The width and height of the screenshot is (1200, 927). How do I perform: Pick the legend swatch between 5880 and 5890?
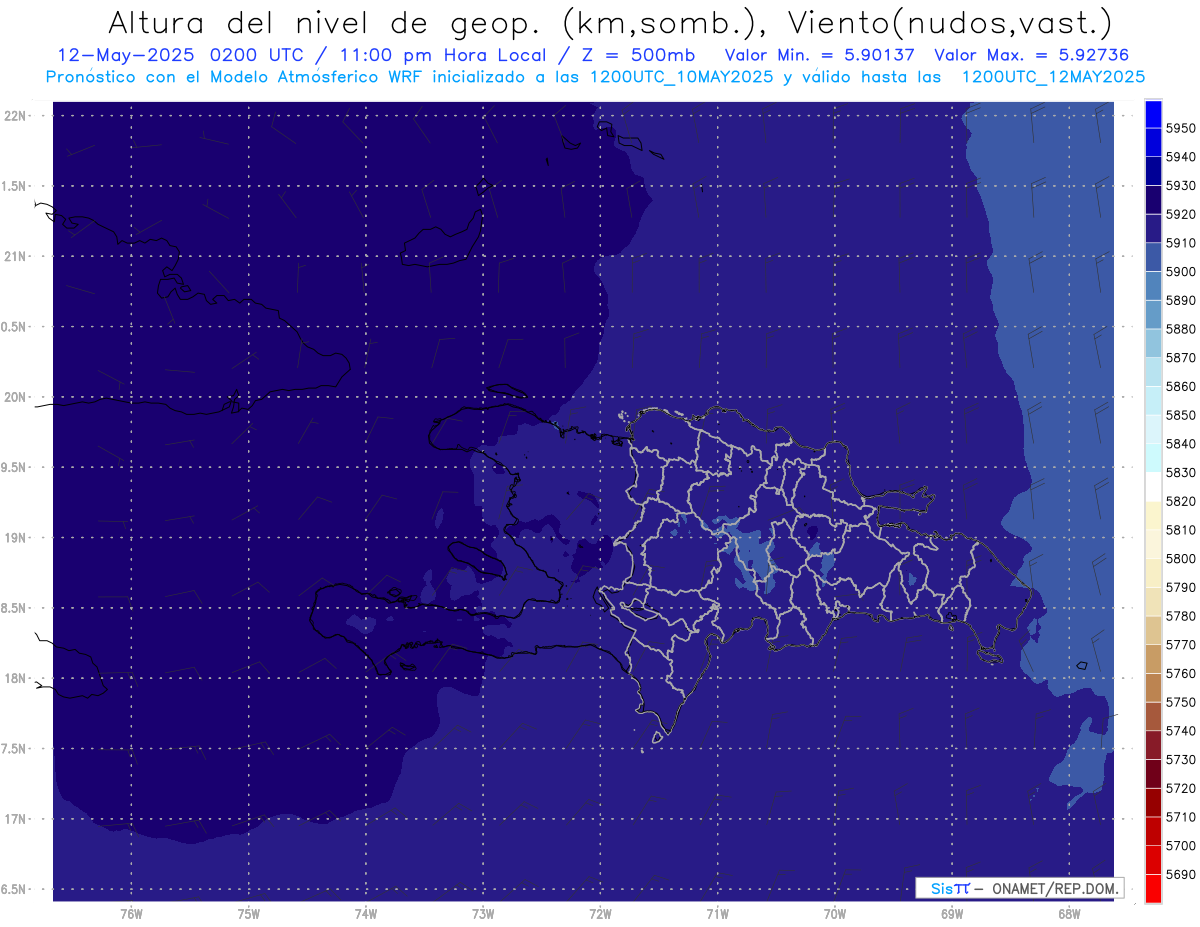1153,315
